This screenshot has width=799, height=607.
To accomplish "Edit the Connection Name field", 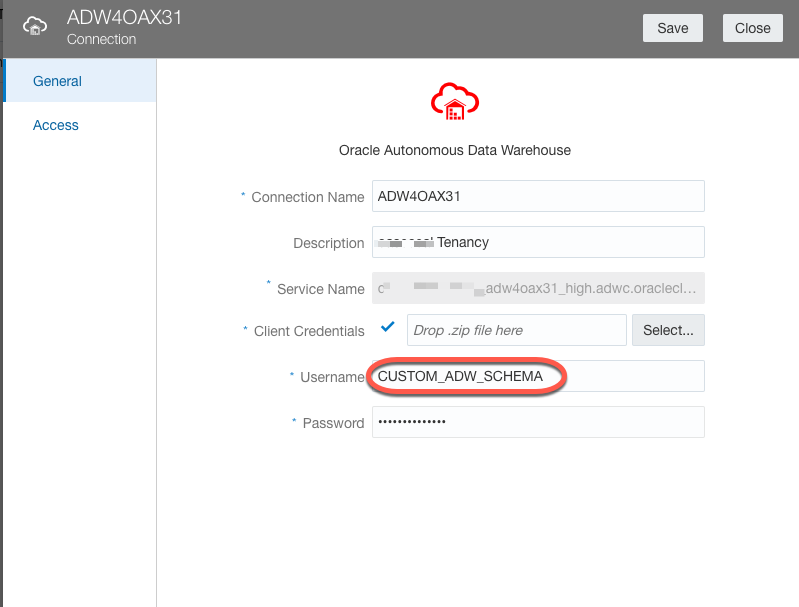I will tap(538, 196).
